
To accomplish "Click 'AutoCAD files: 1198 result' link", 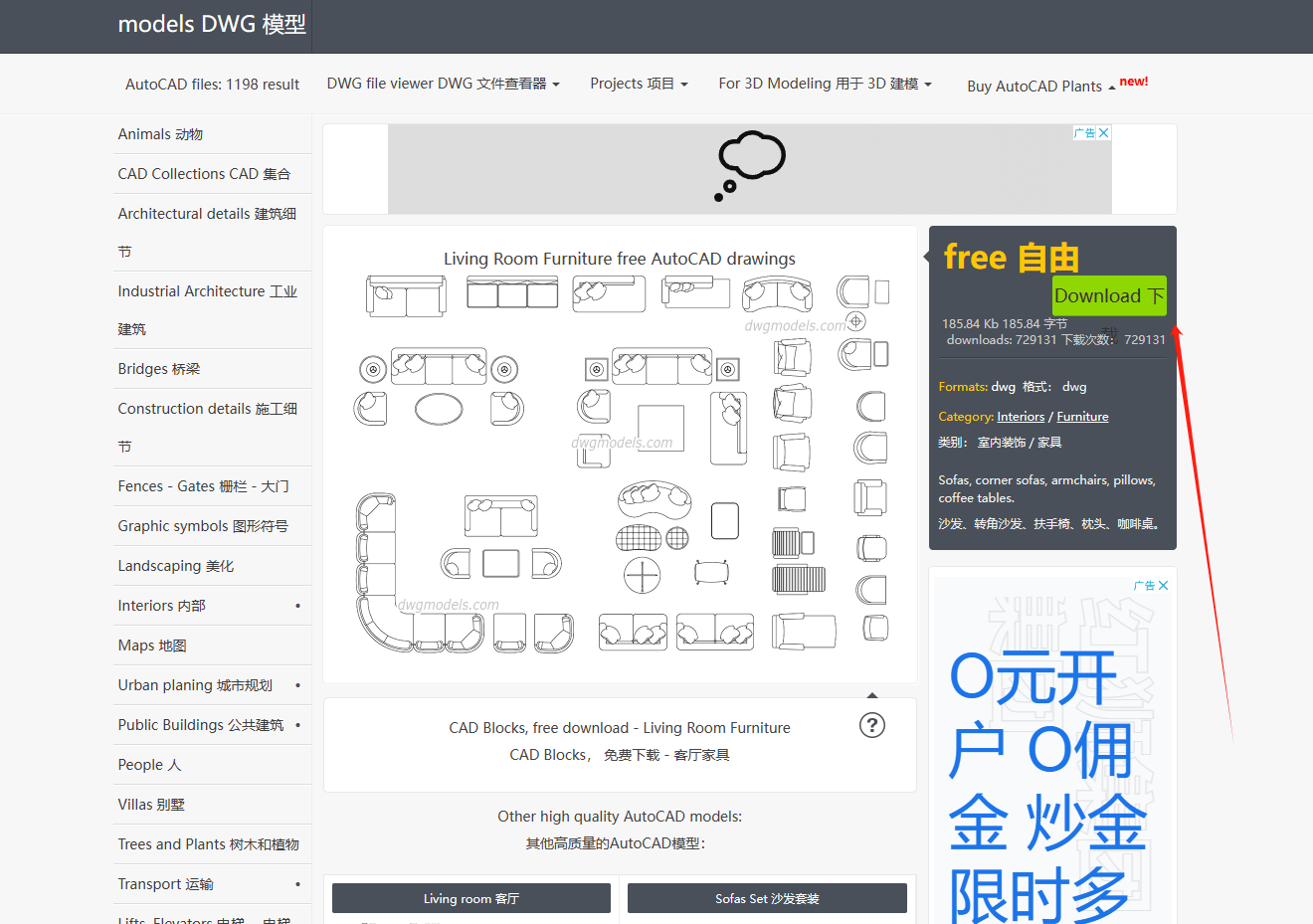I will [212, 84].
